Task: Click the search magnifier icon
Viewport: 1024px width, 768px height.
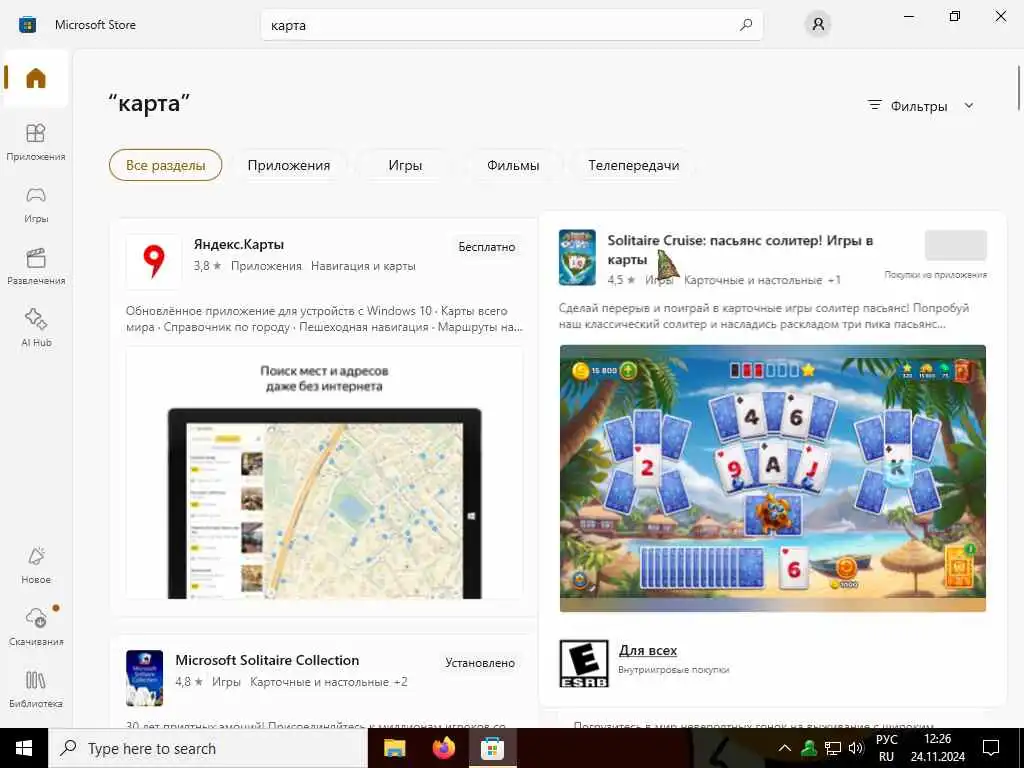Action: coord(746,25)
